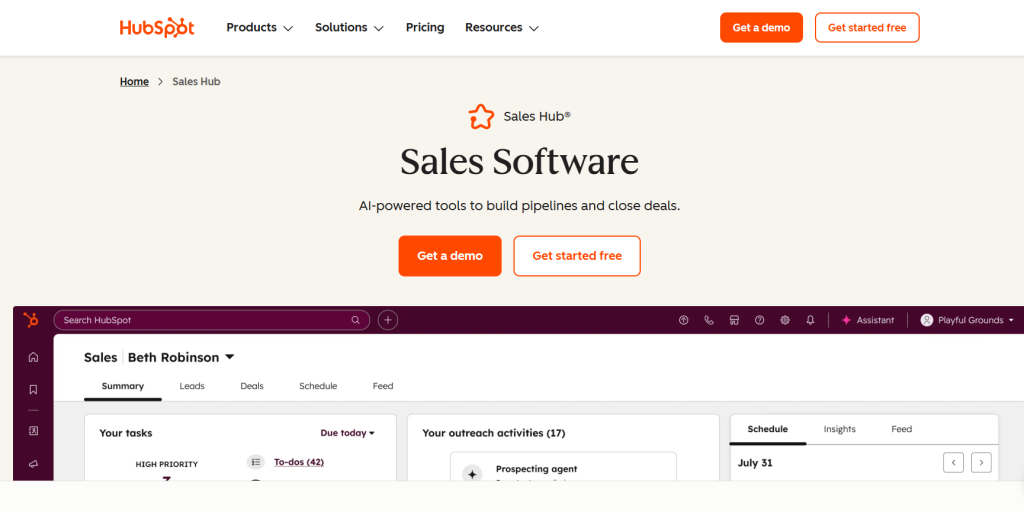The width and height of the screenshot is (1024, 512).
Task: Click the Assistant label in app toolbar
Action: (x=875, y=320)
